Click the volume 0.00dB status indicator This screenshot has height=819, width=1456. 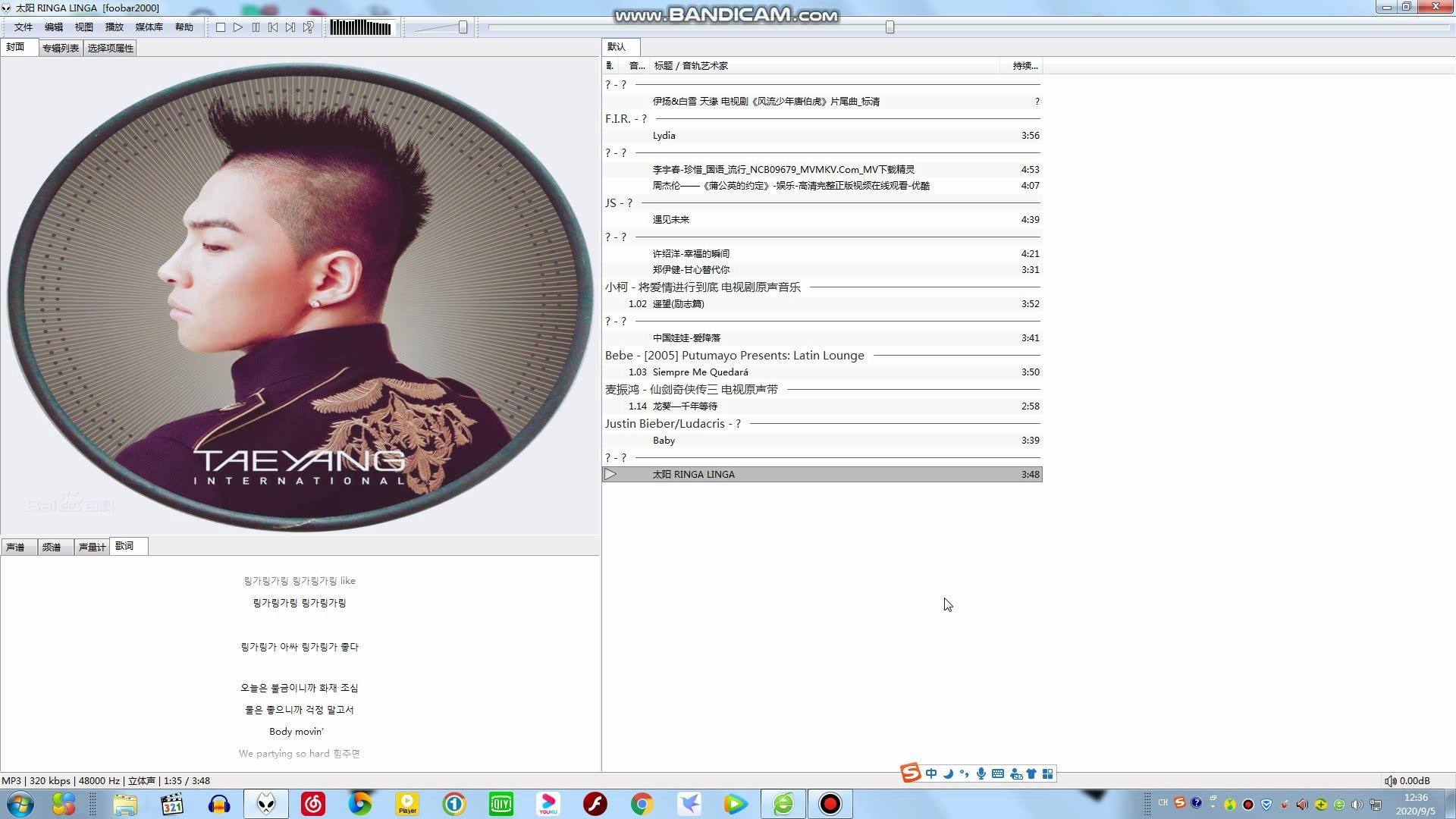1407,781
